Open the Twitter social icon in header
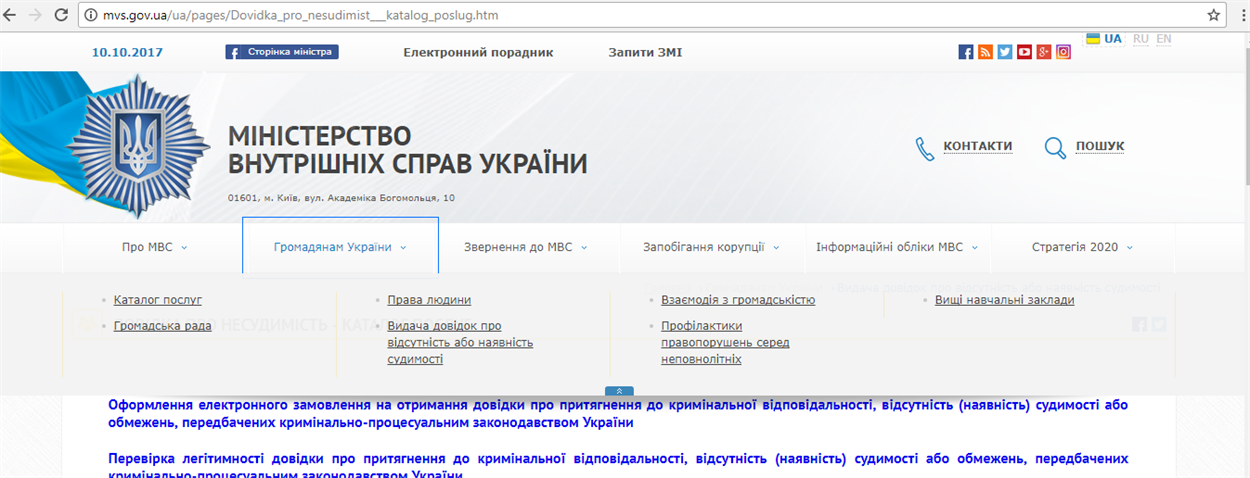 (x=1005, y=52)
